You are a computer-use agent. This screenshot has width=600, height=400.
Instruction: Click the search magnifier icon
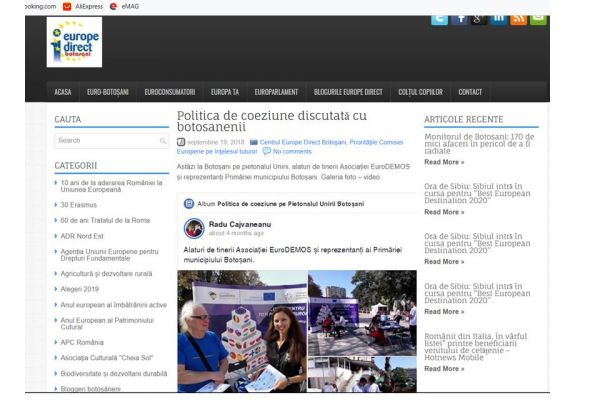[163, 141]
